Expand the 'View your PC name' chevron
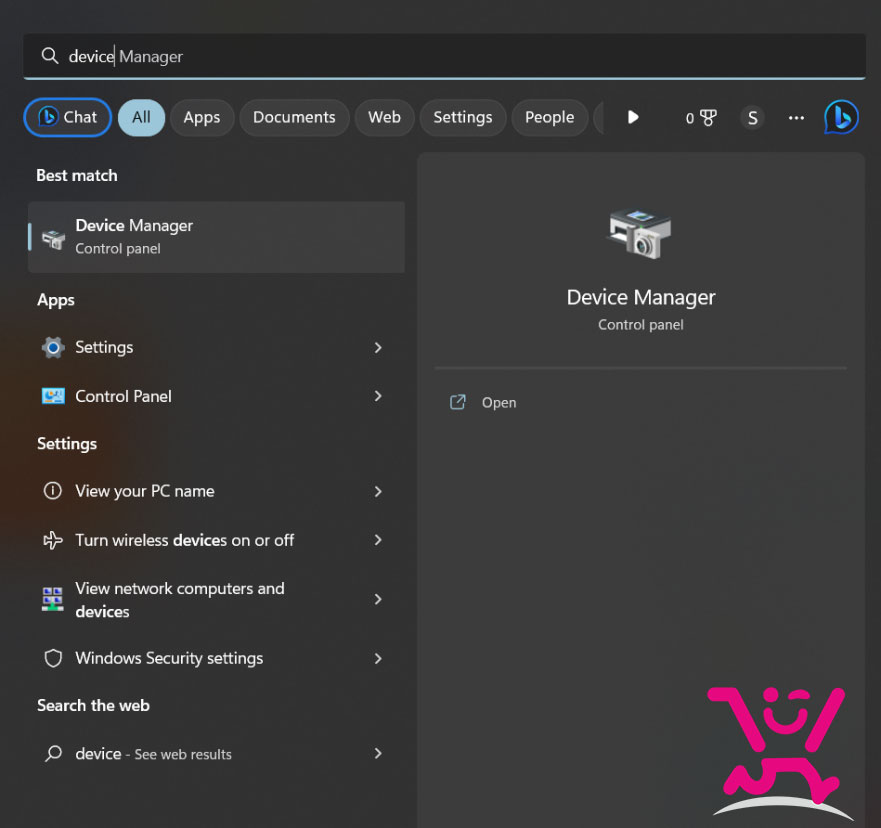Screen dimensions: 881x828 point(378,492)
